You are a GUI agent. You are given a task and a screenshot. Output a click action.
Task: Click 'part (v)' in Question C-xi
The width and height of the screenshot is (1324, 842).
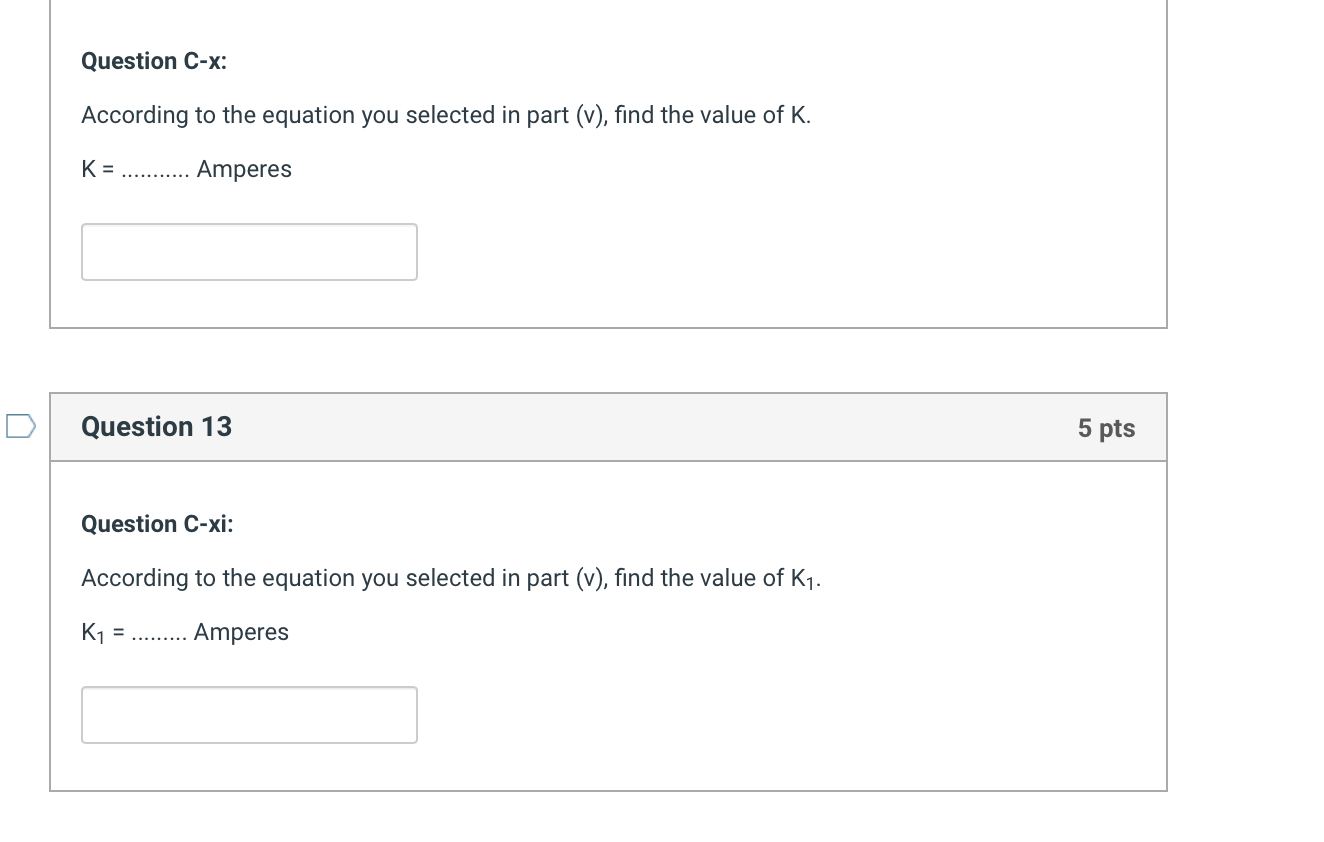coord(567,578)
